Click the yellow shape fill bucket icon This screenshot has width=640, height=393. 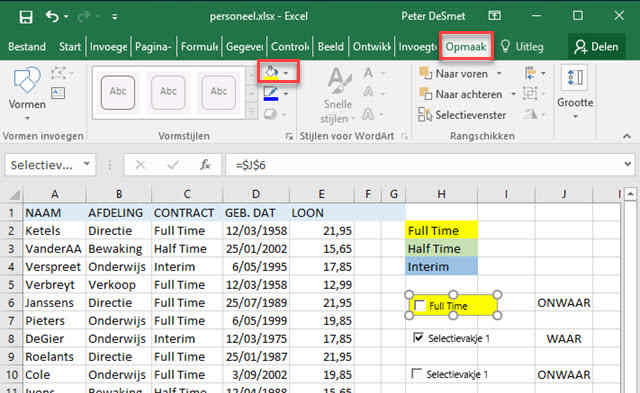(271, 73)
